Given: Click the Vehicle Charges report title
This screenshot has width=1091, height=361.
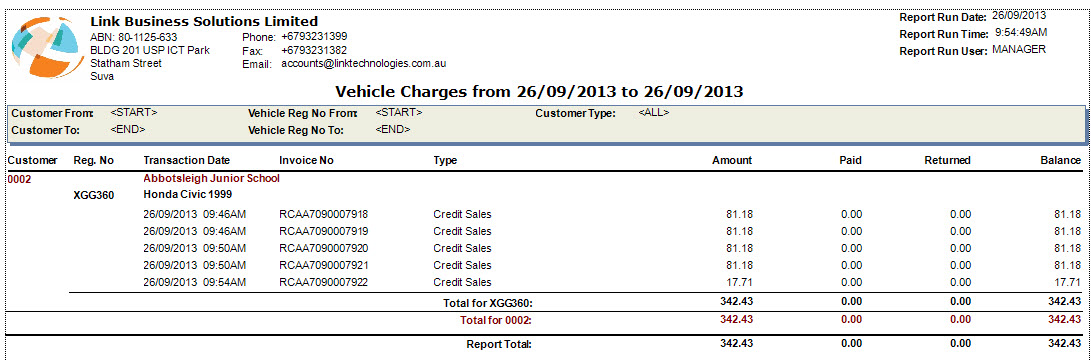Looking at the screenshot, I should (539, 91).
